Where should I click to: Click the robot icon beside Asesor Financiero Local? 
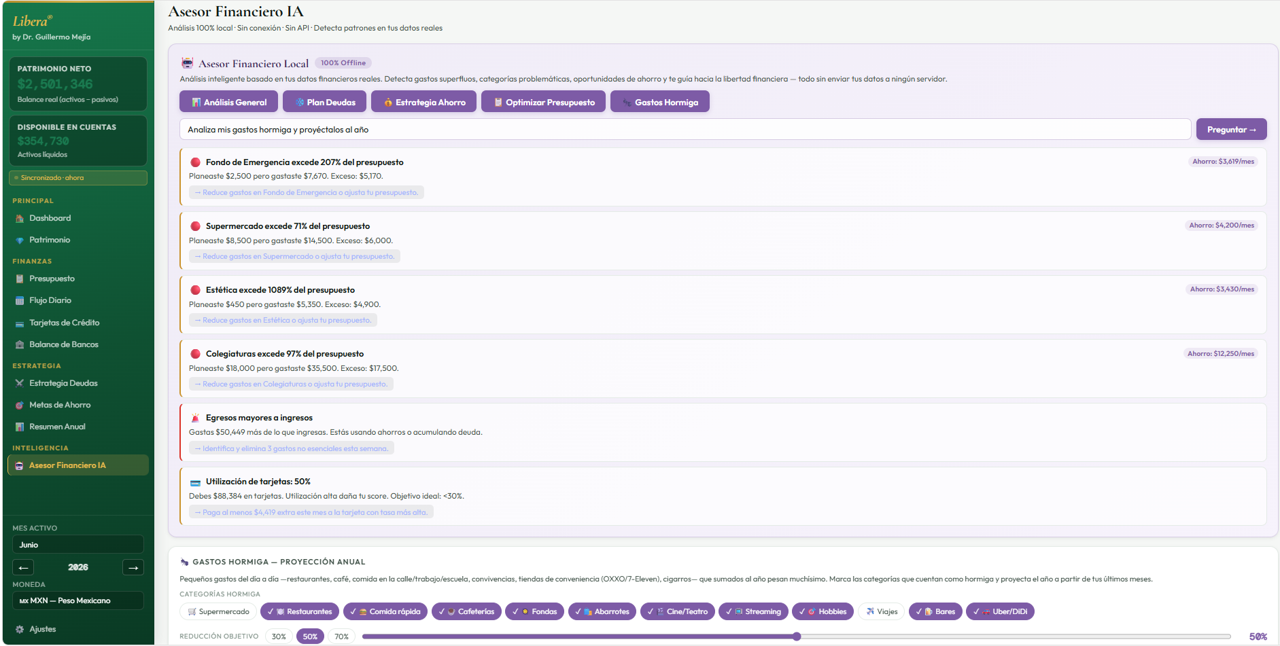[186, 63]
